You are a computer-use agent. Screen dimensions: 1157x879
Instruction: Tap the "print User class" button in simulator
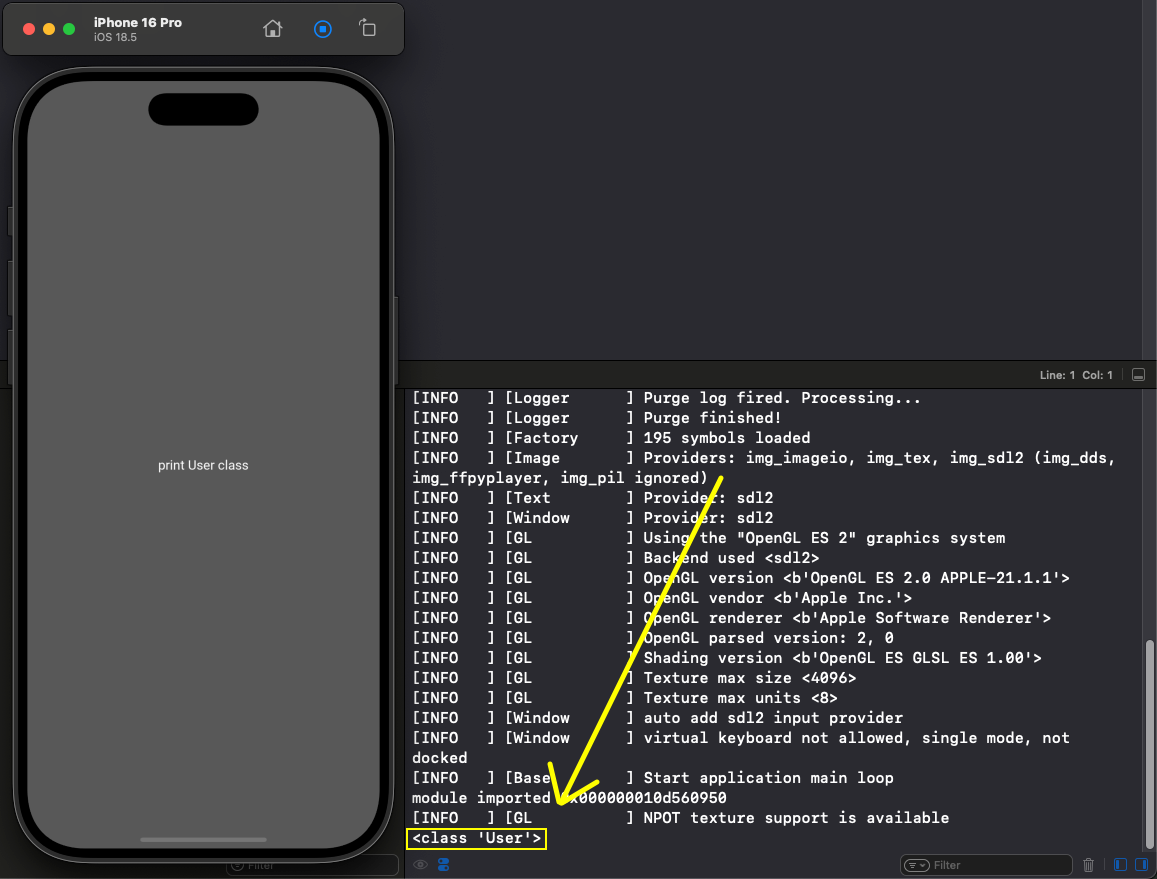[203, 465]
